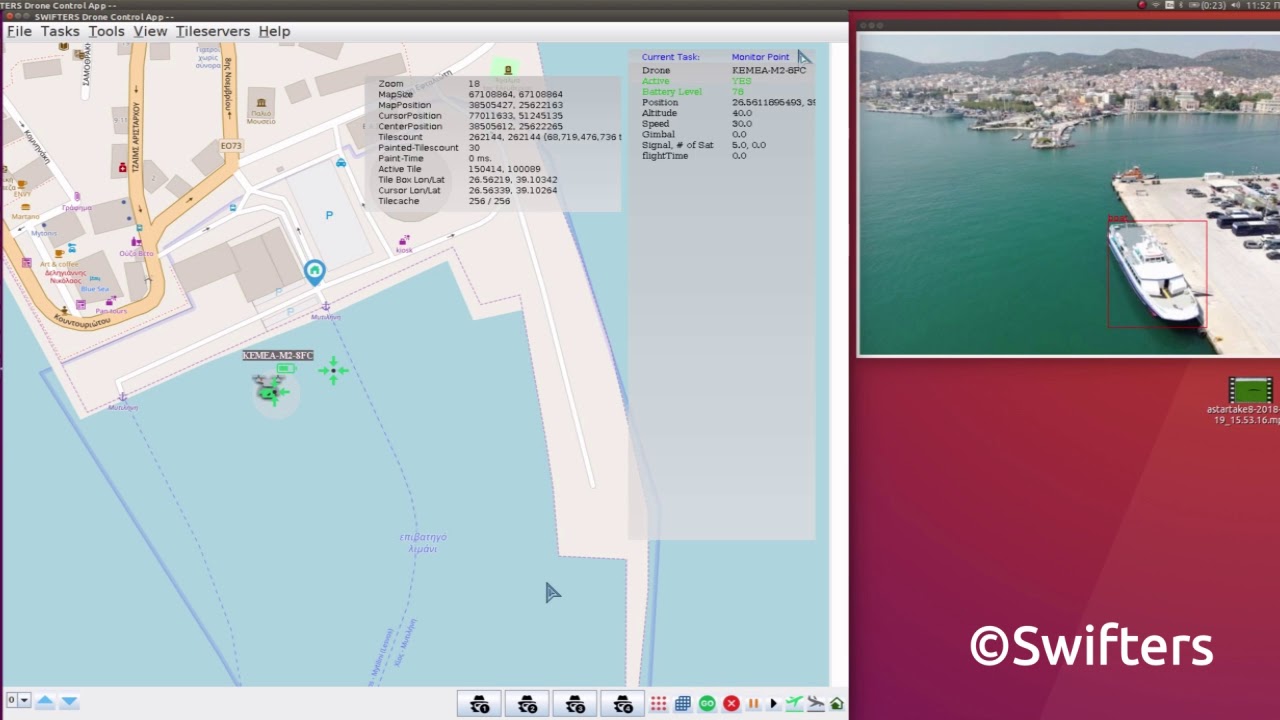This screenshot has width=1280, height=720.
Task: Click the red dotted grid icon
Action: 658,704
